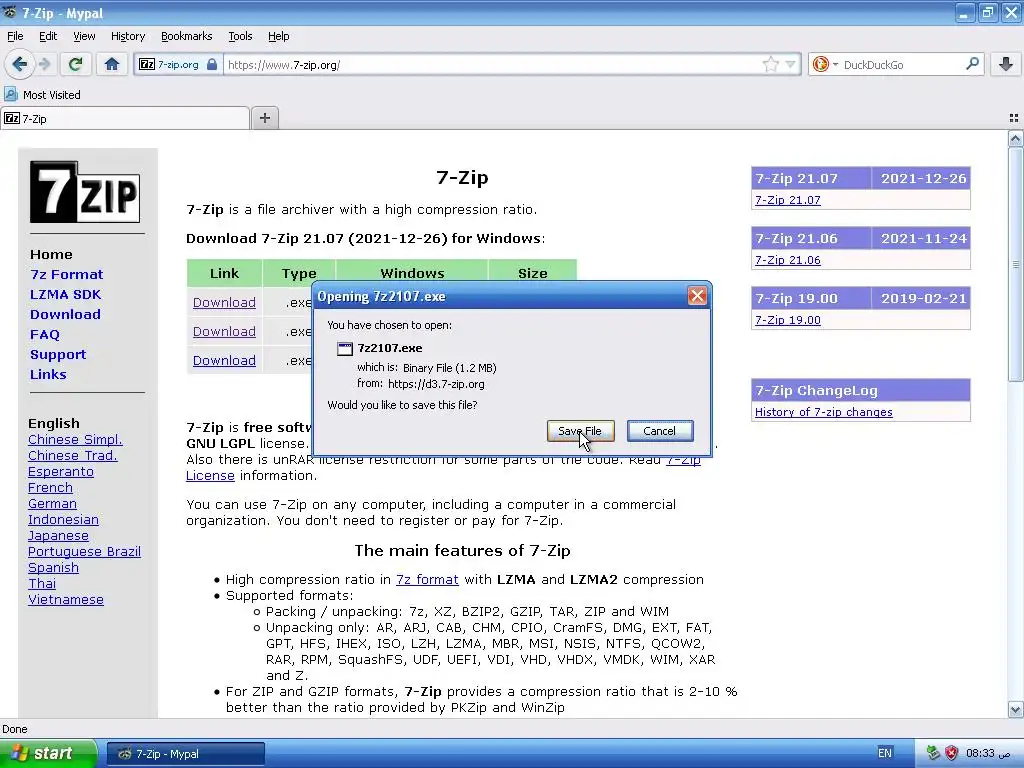Open the Windows start menu
Screen dimensions: 1024x768
click(x=48, y=754)
